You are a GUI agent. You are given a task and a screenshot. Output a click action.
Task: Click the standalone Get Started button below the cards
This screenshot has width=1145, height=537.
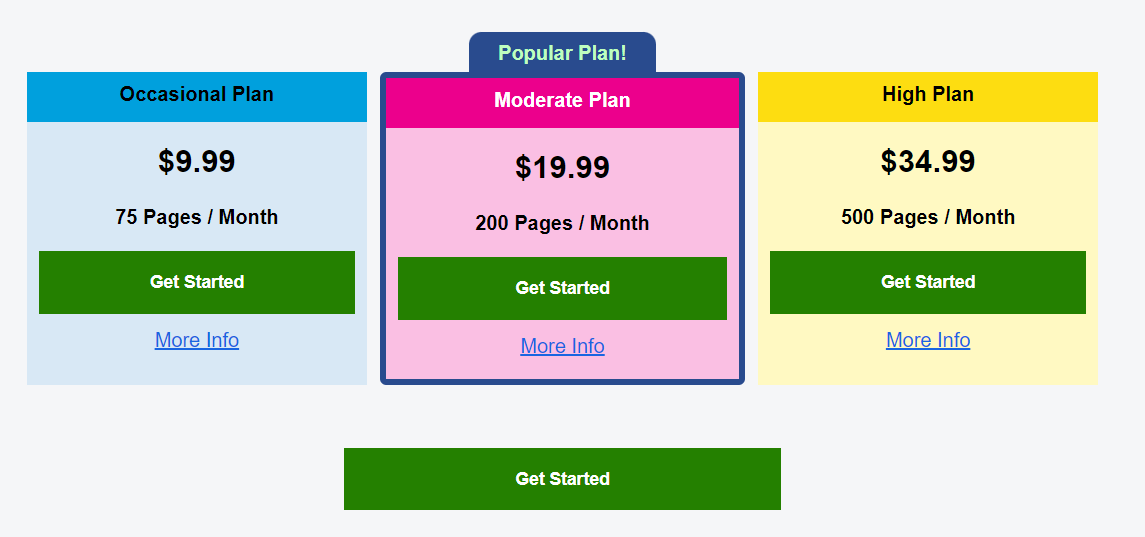pos(562,479)
